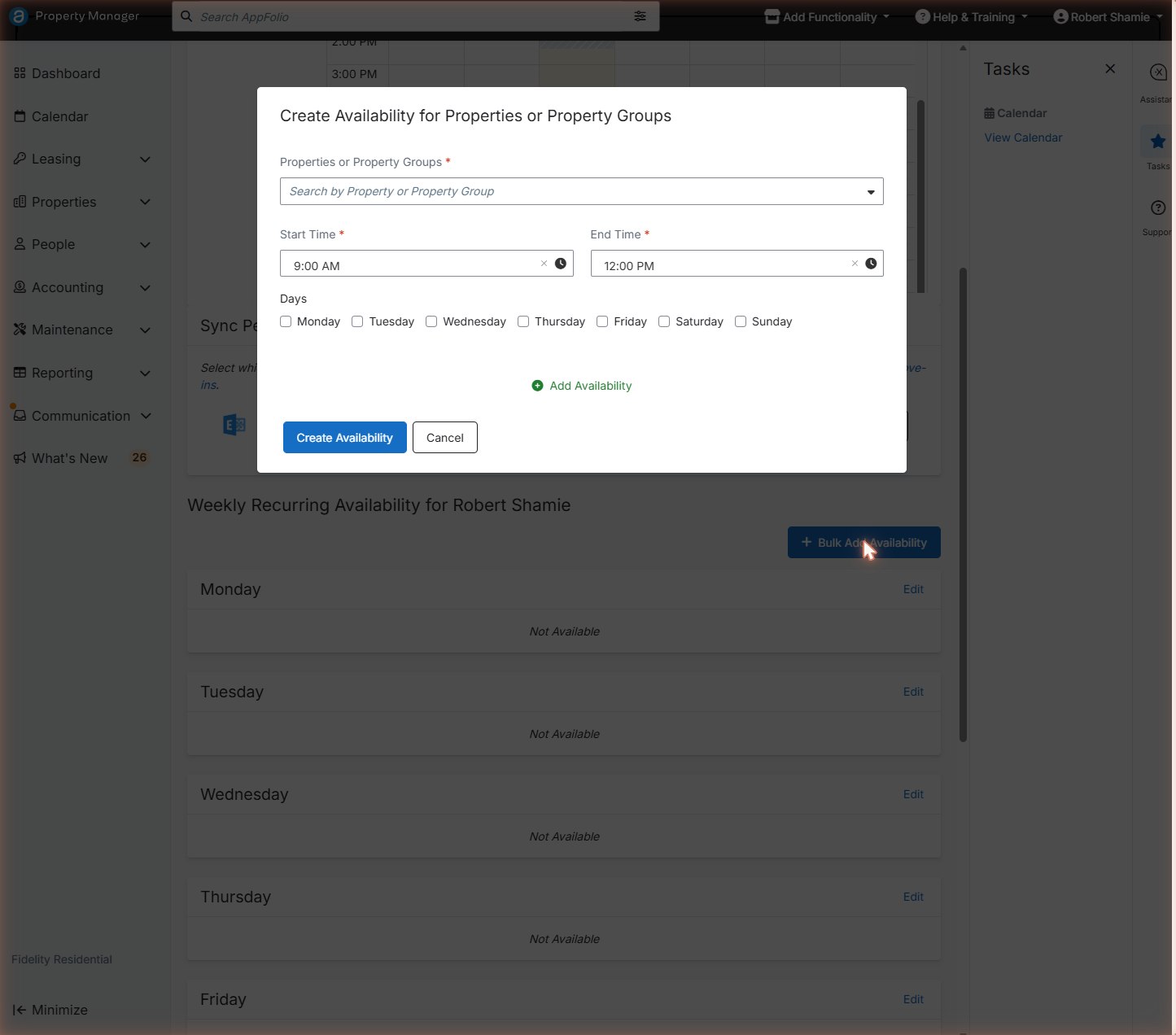
Task: Check the Friday checkbox
Action: (602, 321)
